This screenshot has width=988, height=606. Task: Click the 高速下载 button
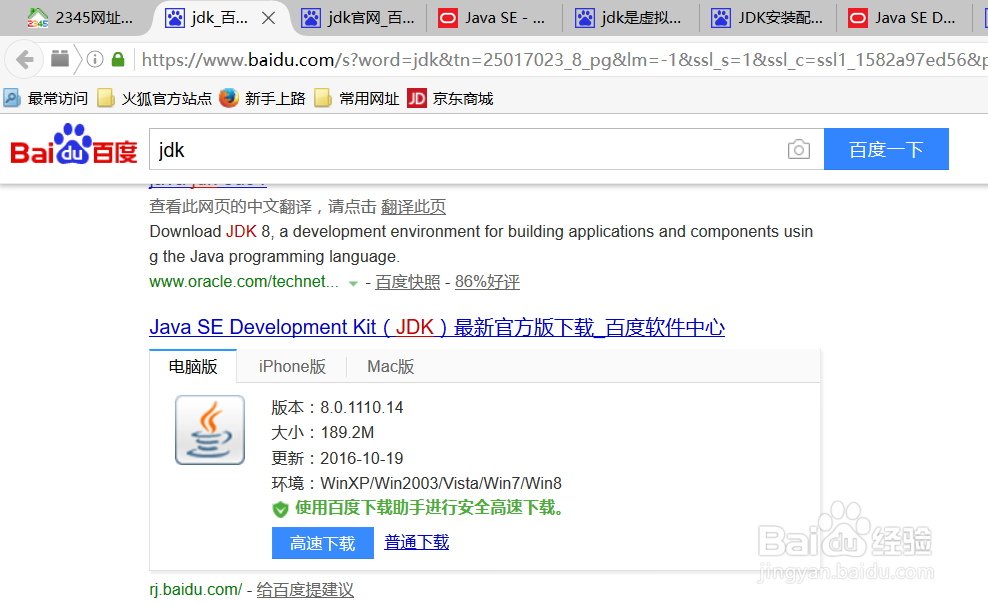[x=323, y=543]
